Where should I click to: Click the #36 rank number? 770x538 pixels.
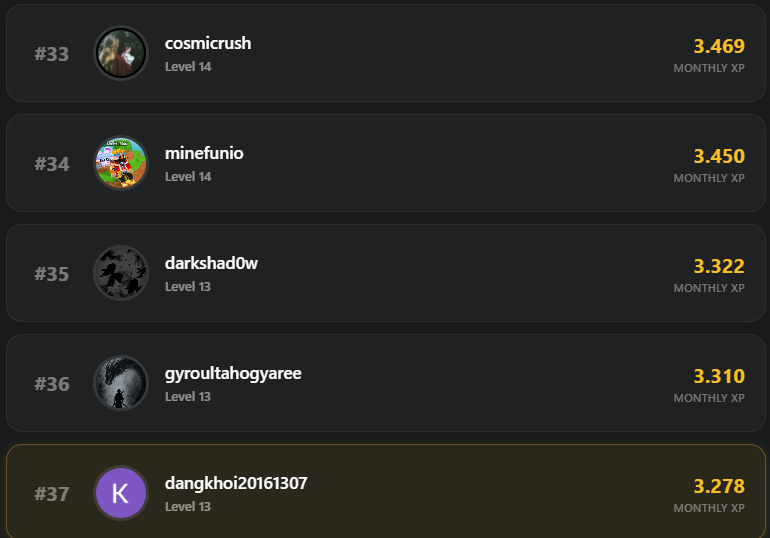tap(52, 384)
